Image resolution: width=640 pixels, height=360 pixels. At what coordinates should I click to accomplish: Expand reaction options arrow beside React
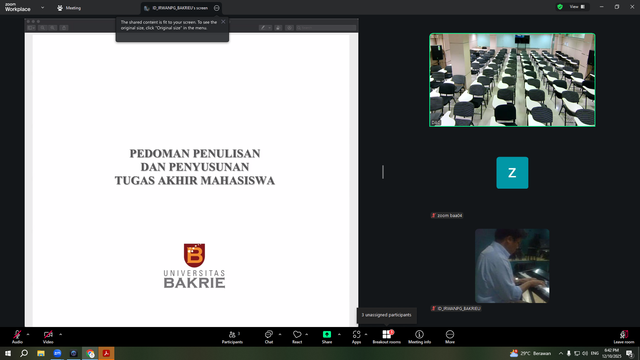[307, 334]
